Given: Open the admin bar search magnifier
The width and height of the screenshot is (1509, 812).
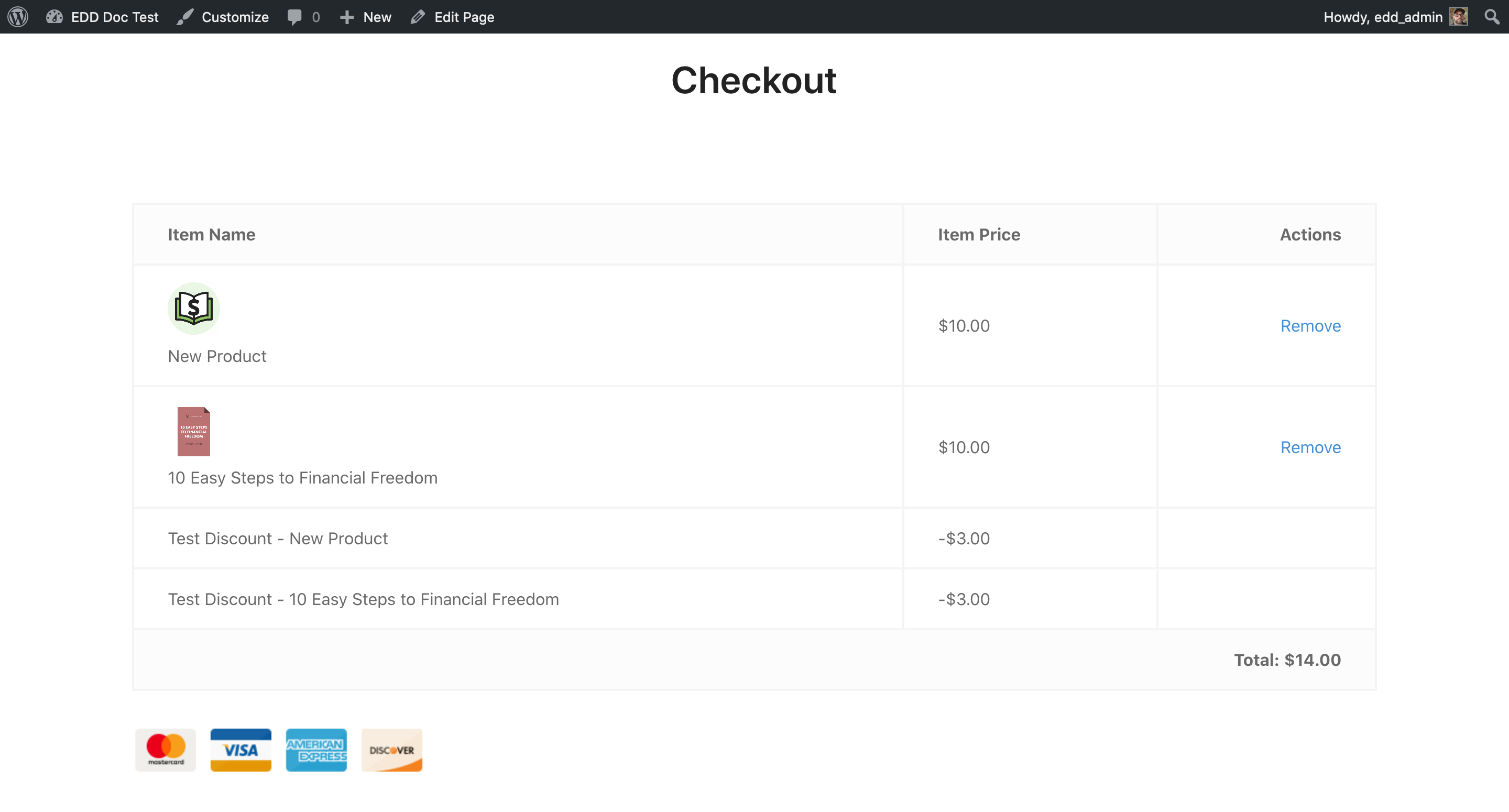Looking at the screenshot, I should tap(1491, 16).
